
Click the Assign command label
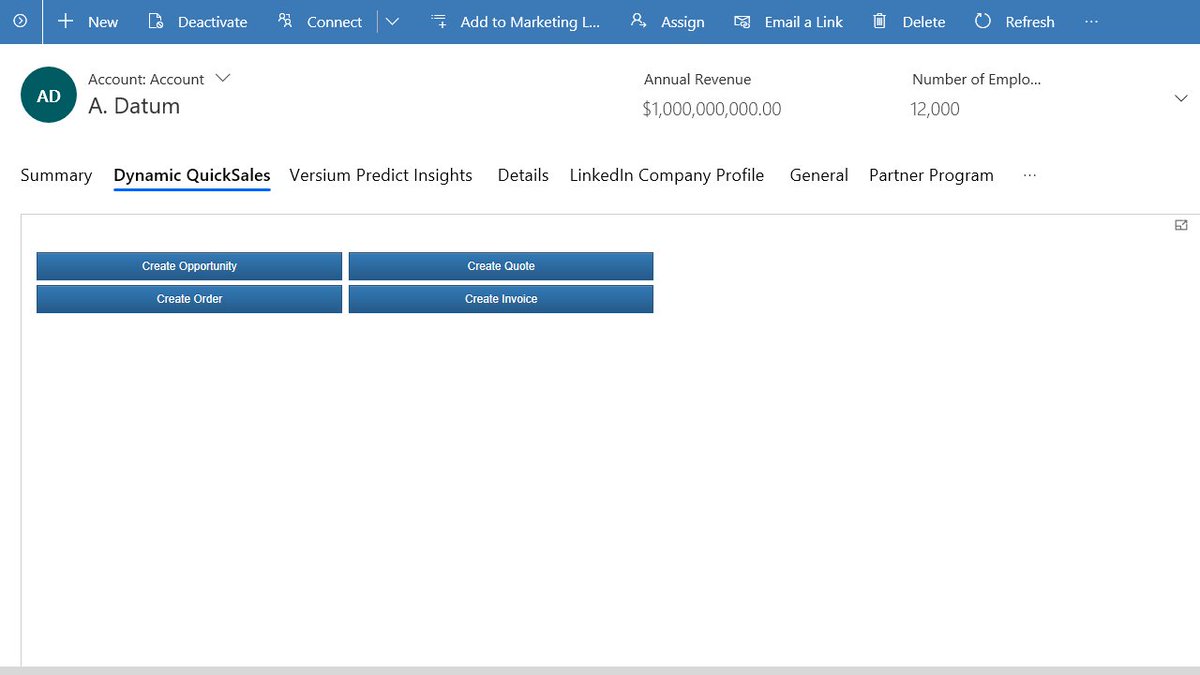[683, 22]
